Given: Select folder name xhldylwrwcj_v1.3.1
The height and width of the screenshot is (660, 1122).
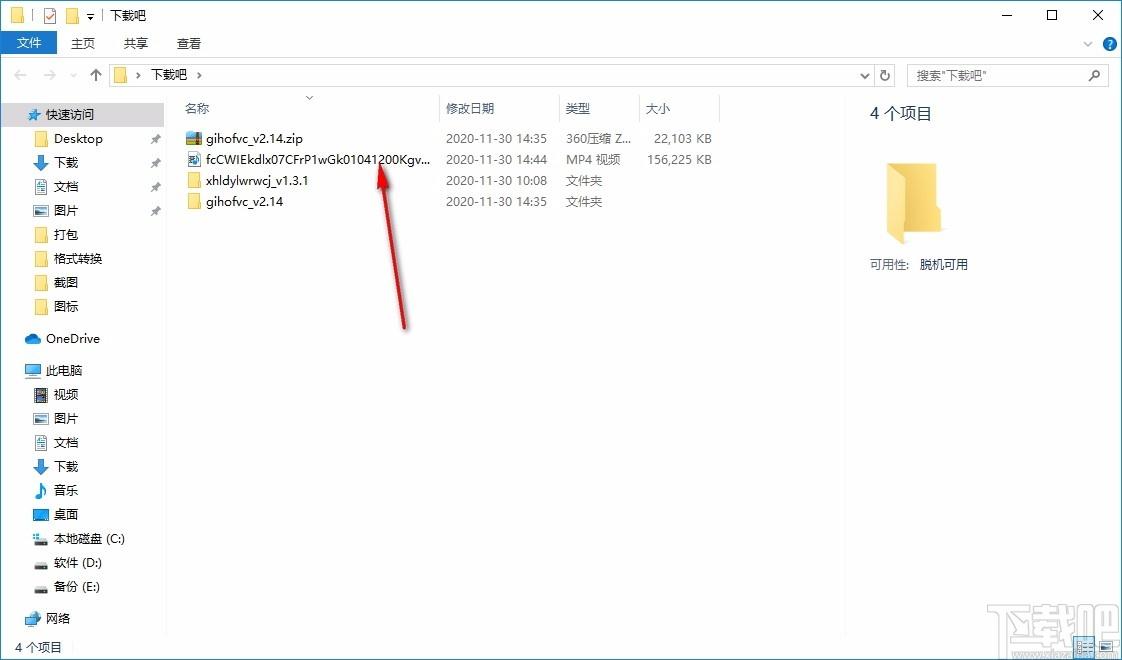Looking at the screenshot, I should (257, 180).
